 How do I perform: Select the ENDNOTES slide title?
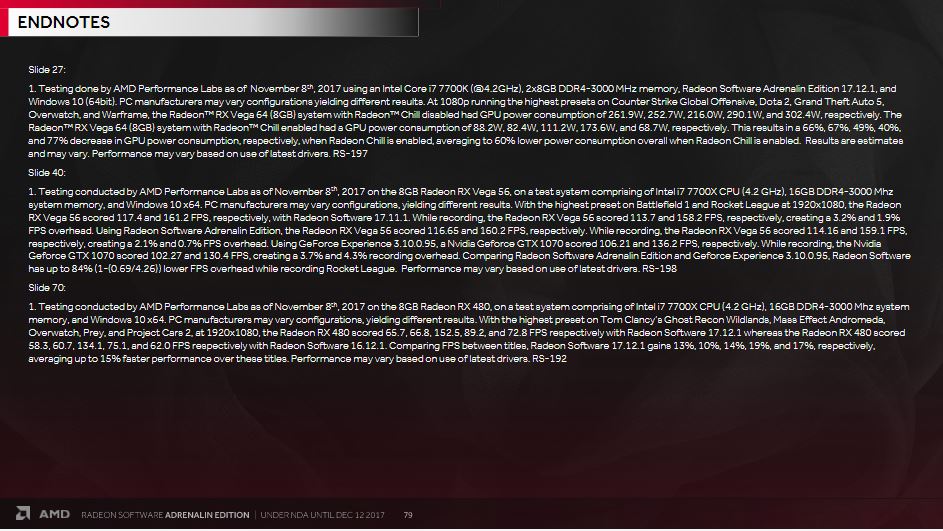tap(64, 22)
